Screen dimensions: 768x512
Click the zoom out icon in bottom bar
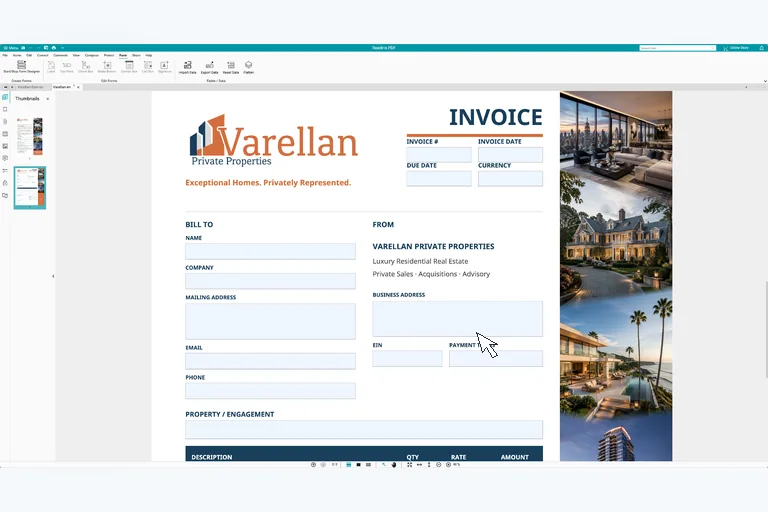tap(438, 464)
